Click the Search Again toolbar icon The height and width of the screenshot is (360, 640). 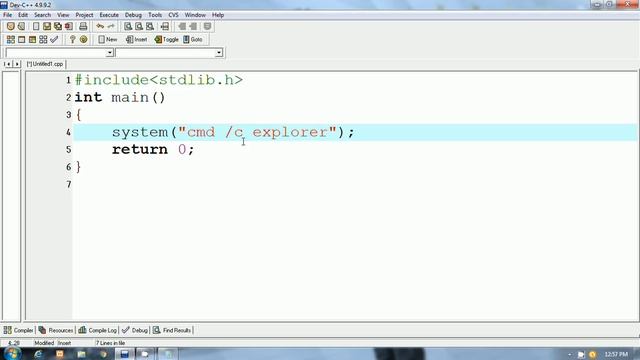pyautogui.click(x=150, y=27)
